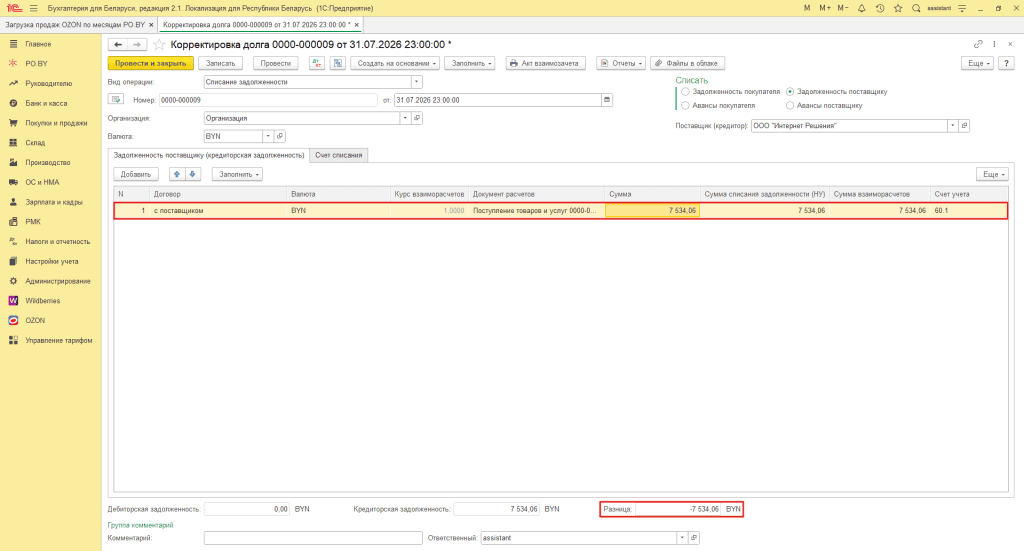Open the top Еще menu
The width and height of the screenshot is (1024, 551).
point(978,63)
